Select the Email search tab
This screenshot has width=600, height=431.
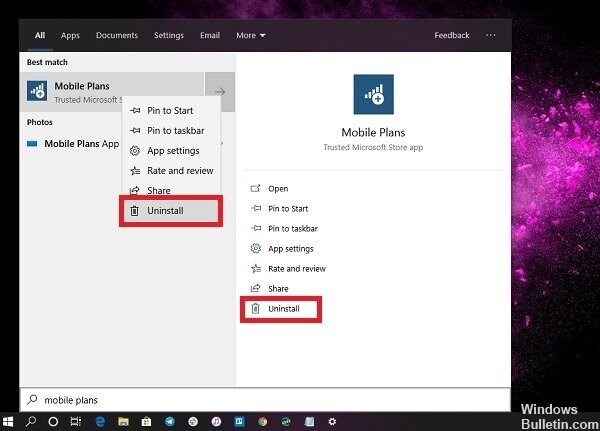(210, 36)
